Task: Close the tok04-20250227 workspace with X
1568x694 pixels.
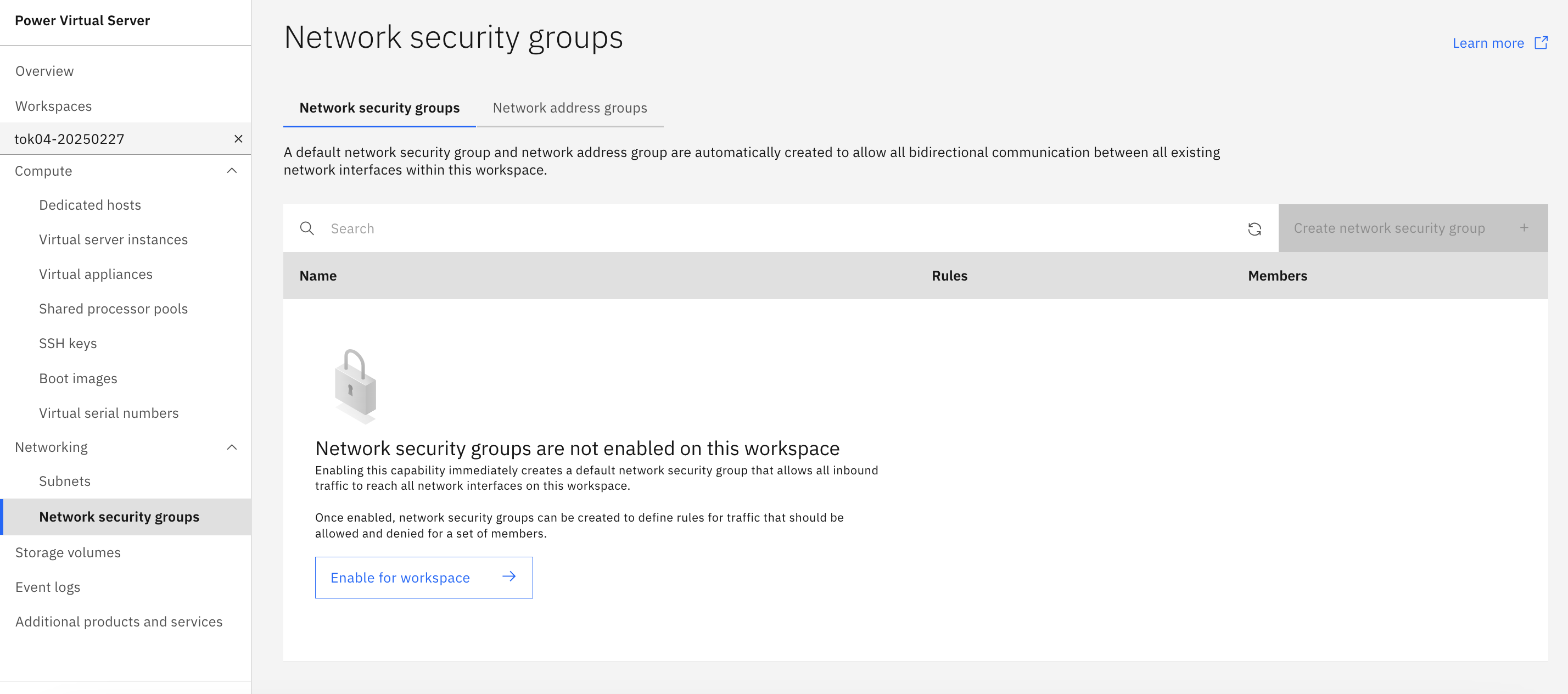Action: click(x=238, y=139)
